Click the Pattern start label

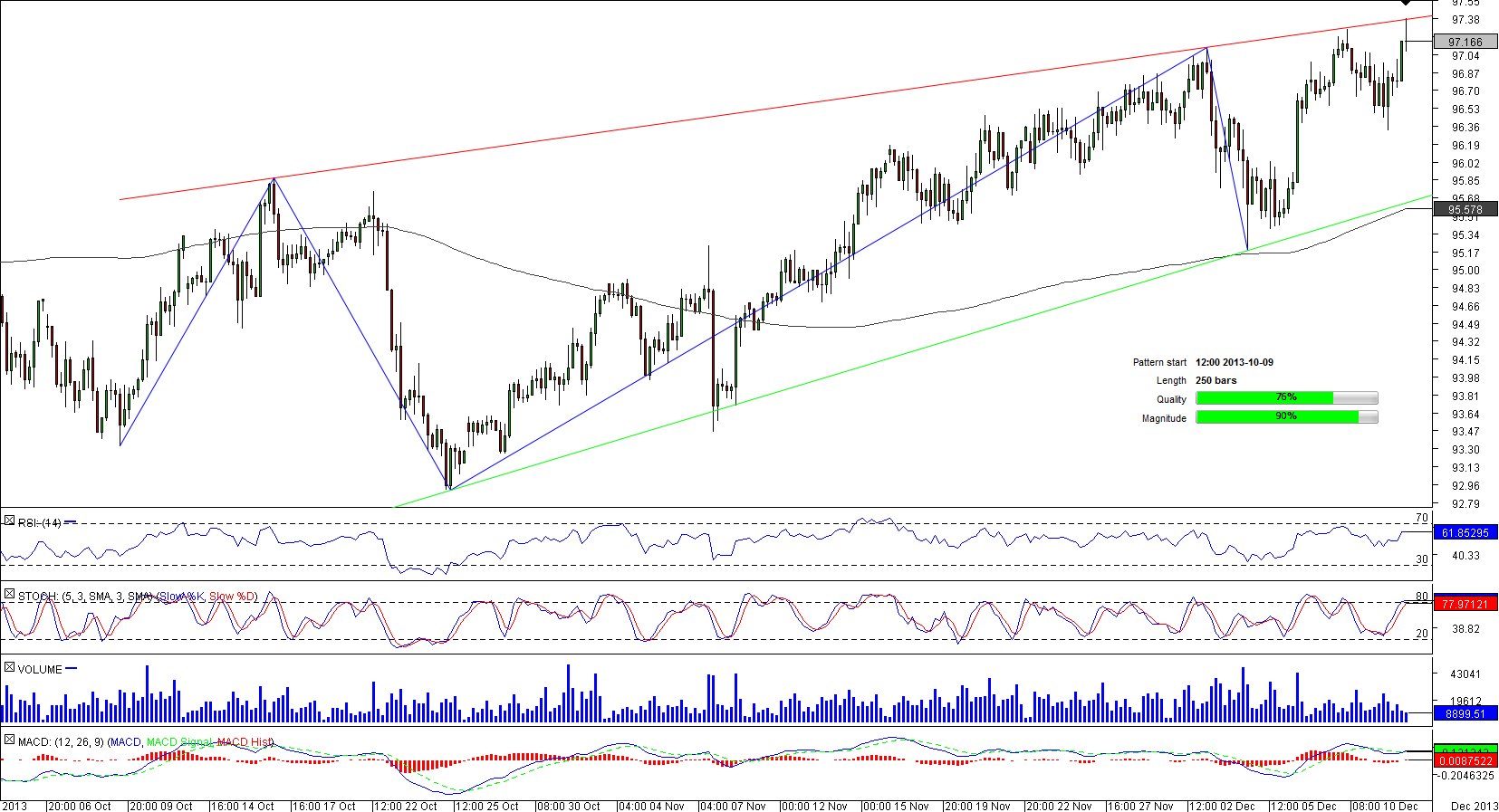pos(1159,362)
